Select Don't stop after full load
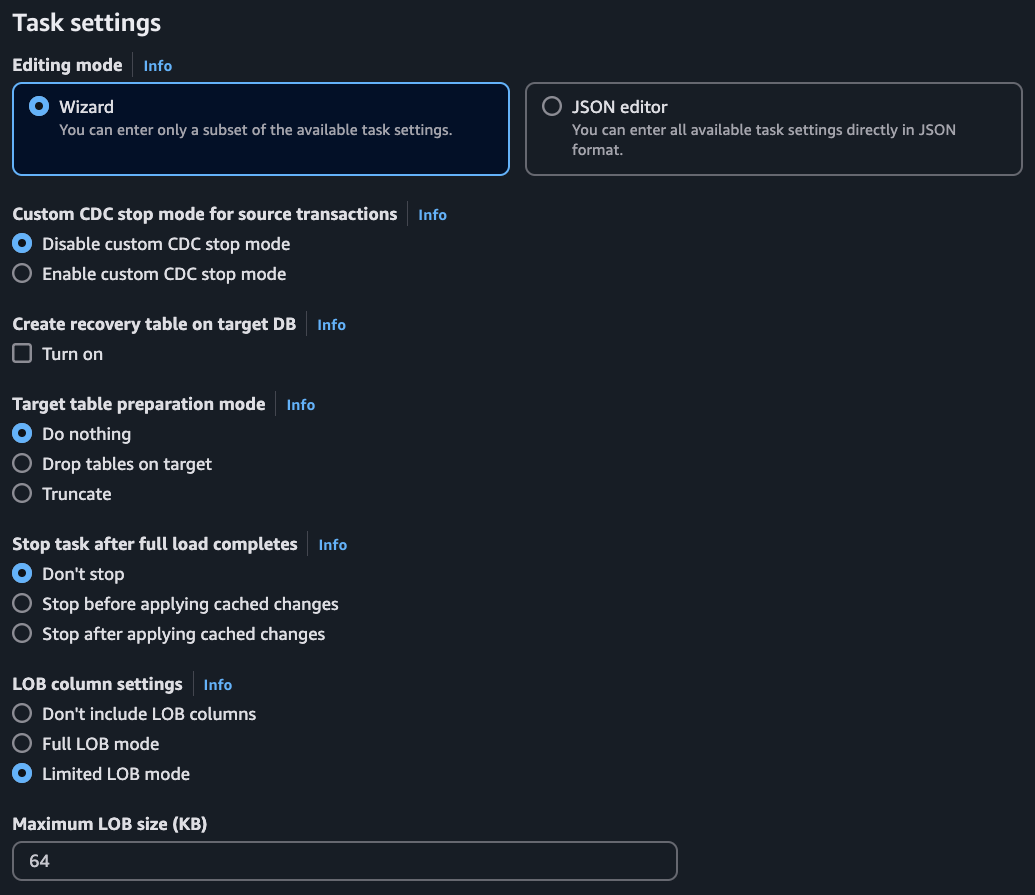 [22, 574]
